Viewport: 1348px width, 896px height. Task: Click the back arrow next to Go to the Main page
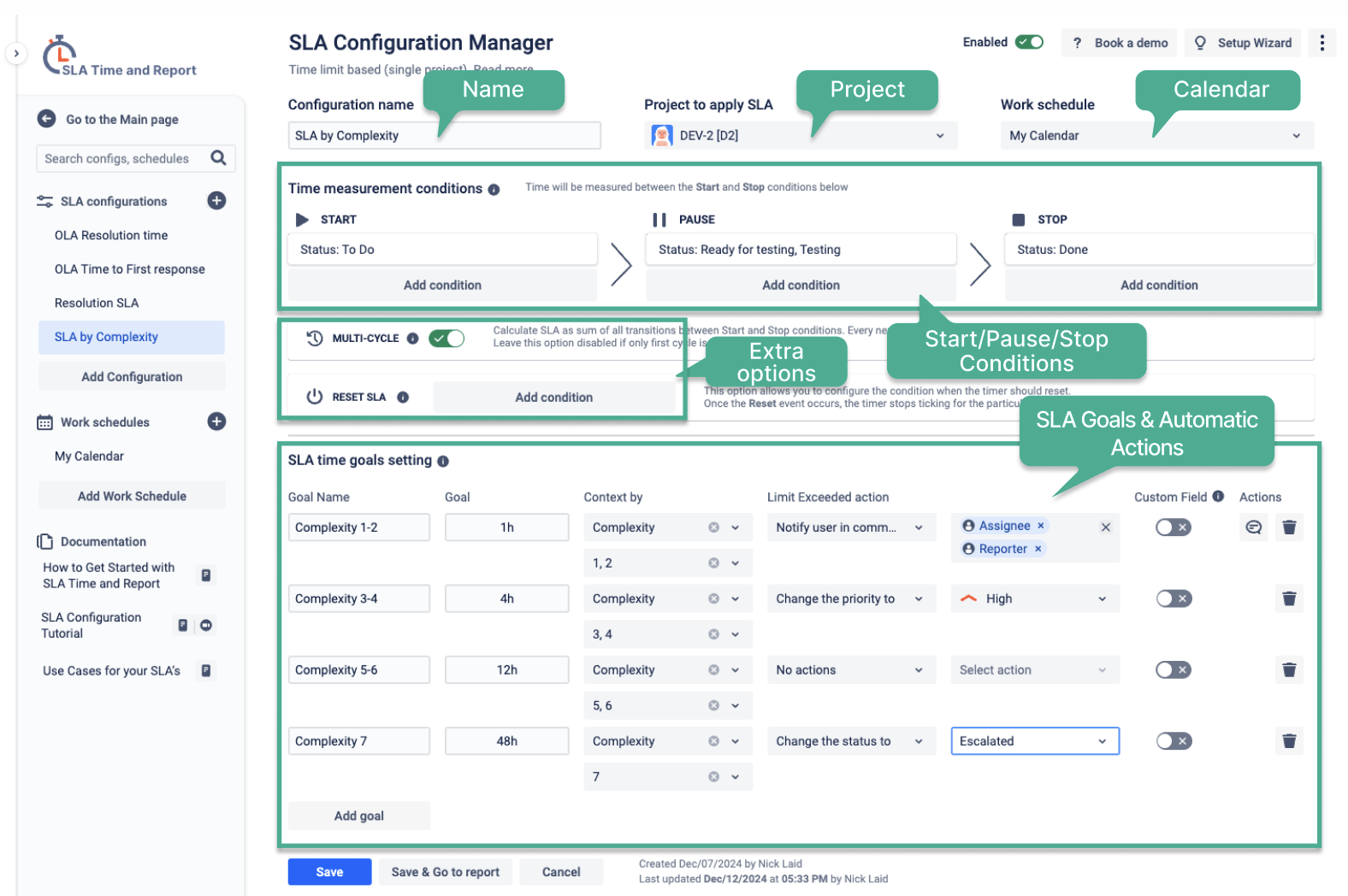47,119
